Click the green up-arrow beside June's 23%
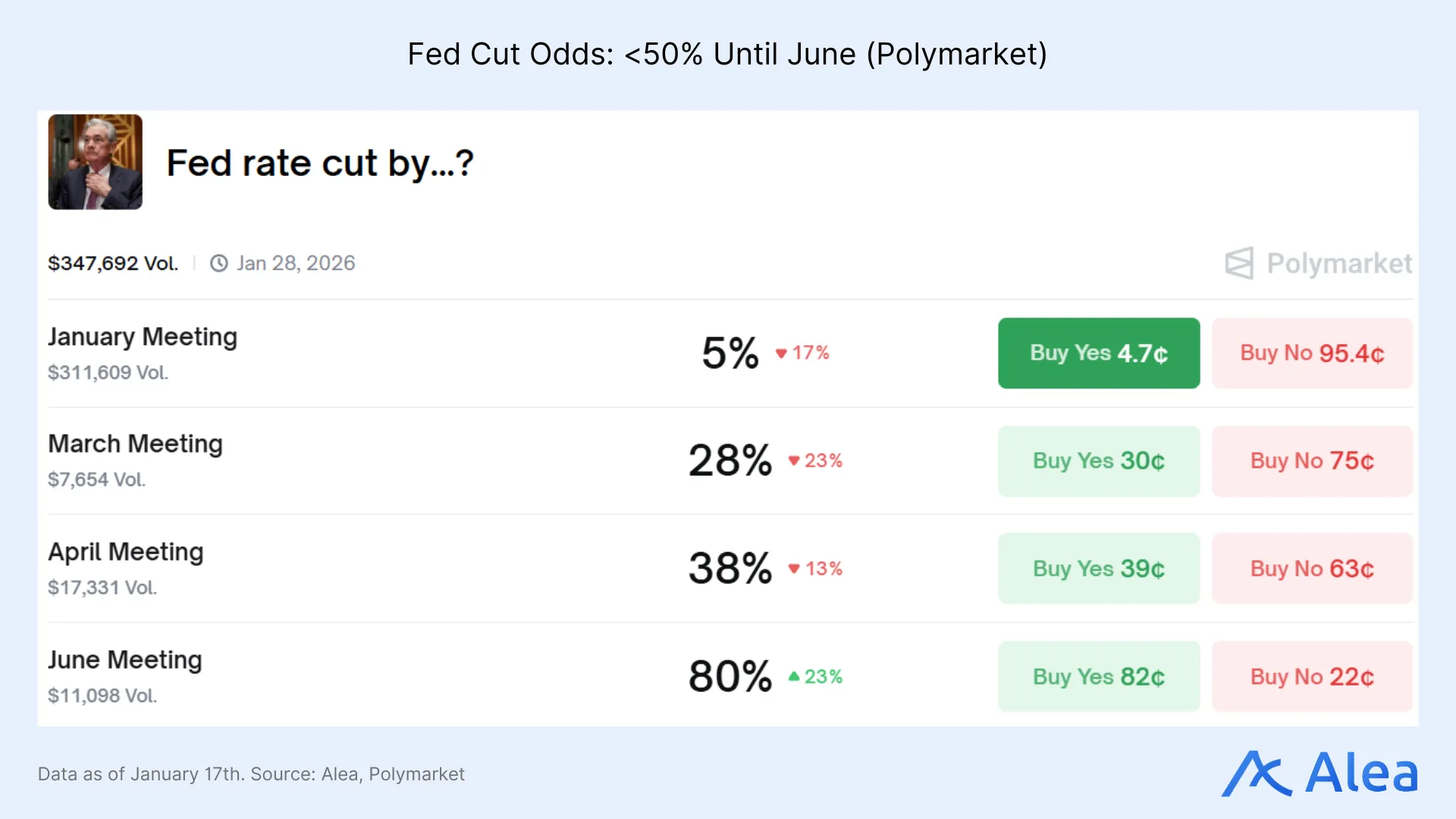The image size is (1456, 819). click(793, 676)
